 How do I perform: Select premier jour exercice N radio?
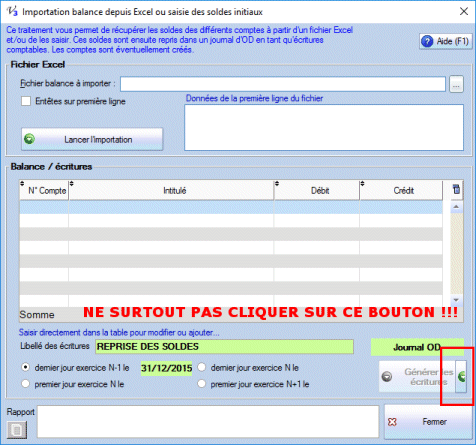point(25,384)
